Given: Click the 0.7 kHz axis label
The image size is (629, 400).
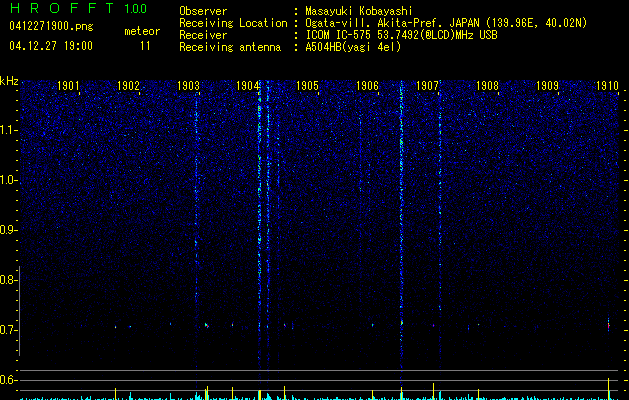Looking at the screenshot, I should (8, 330).
